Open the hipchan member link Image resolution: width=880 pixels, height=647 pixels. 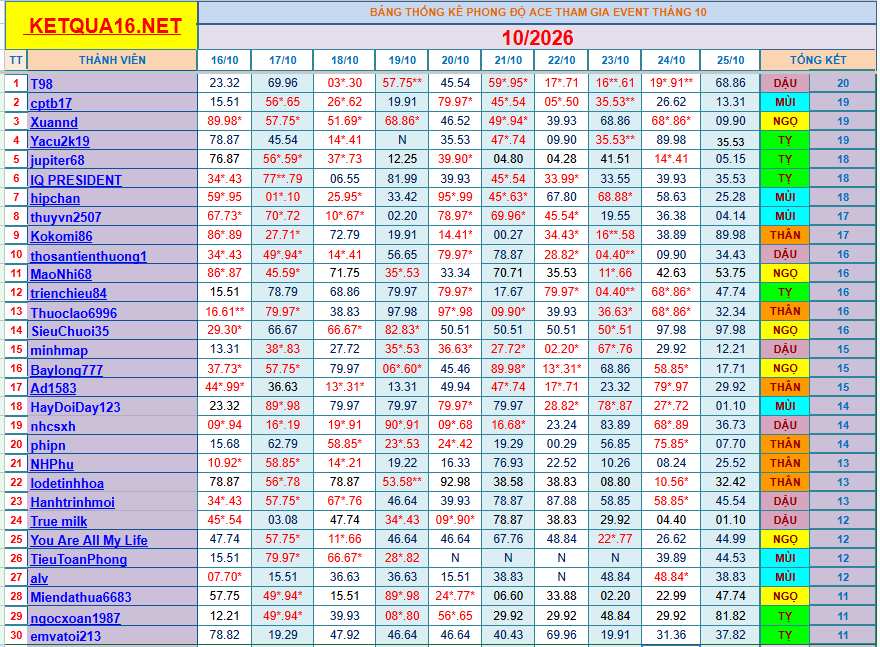(55, 198)
